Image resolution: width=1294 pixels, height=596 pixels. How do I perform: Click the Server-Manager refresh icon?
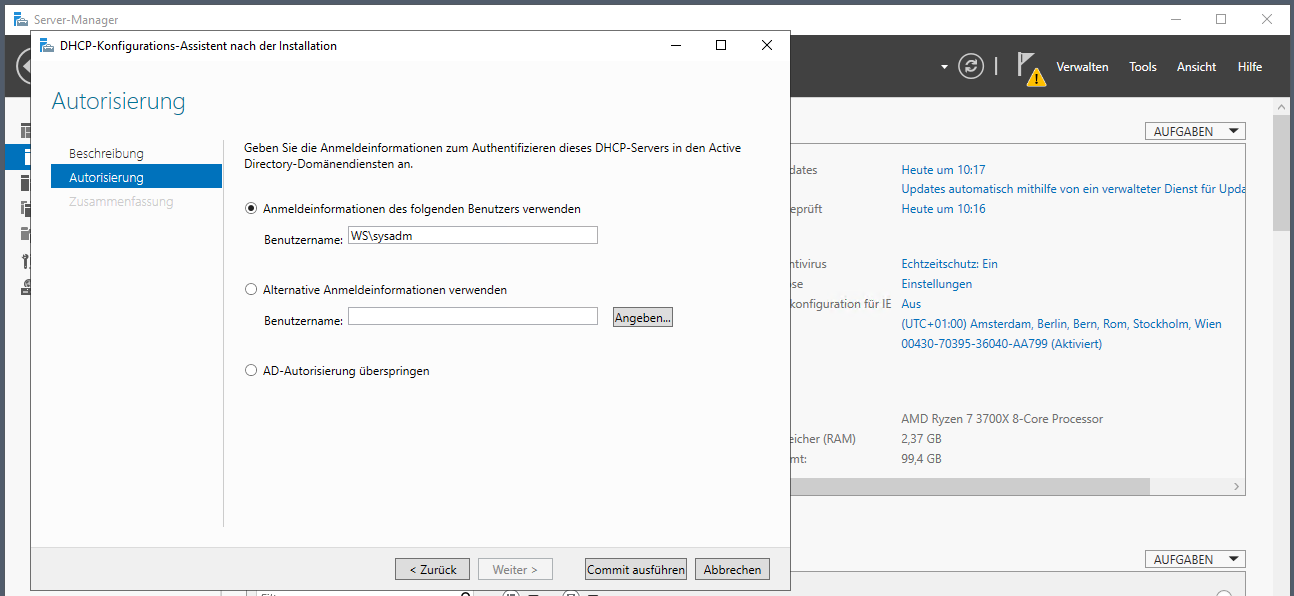[x=971, y=66]
